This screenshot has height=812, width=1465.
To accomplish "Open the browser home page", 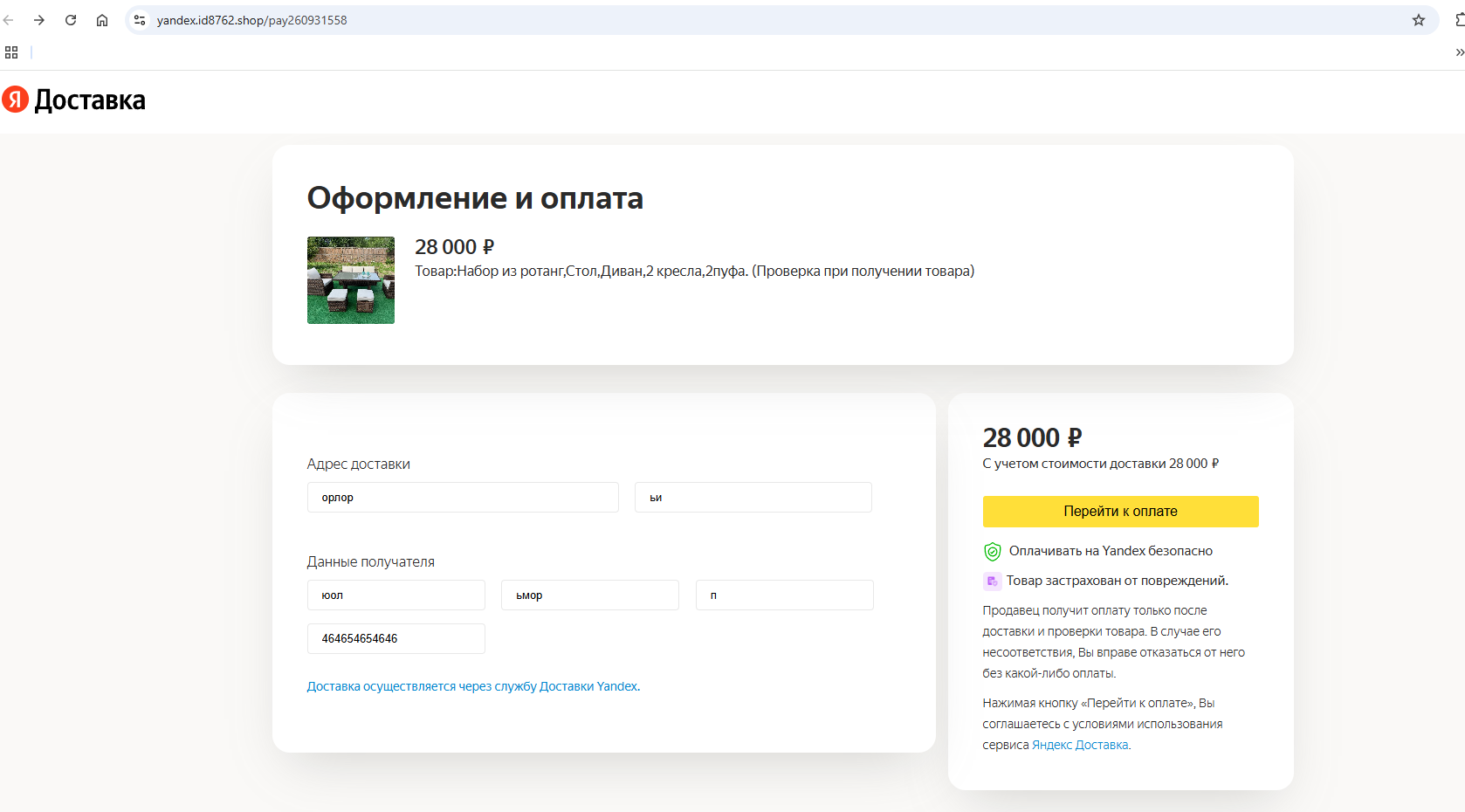I will coord(102,20).
